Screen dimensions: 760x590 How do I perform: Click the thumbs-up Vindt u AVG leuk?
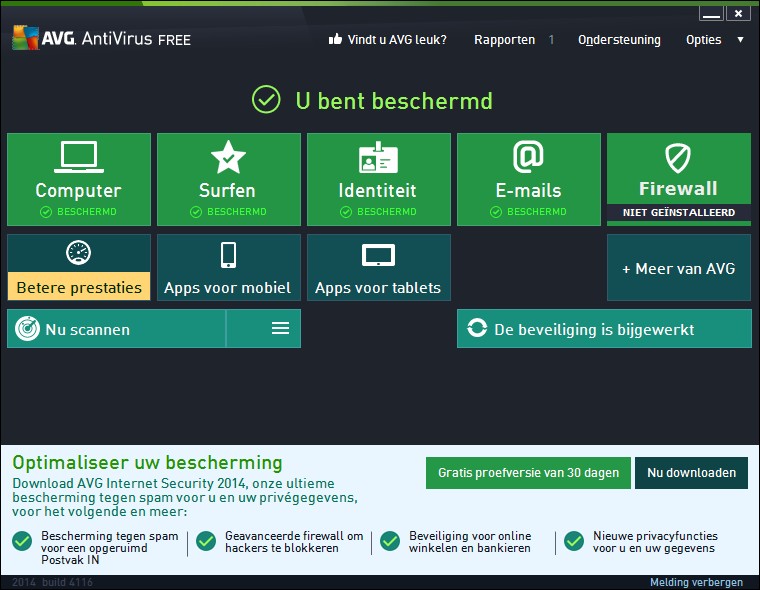coord(387,40)
